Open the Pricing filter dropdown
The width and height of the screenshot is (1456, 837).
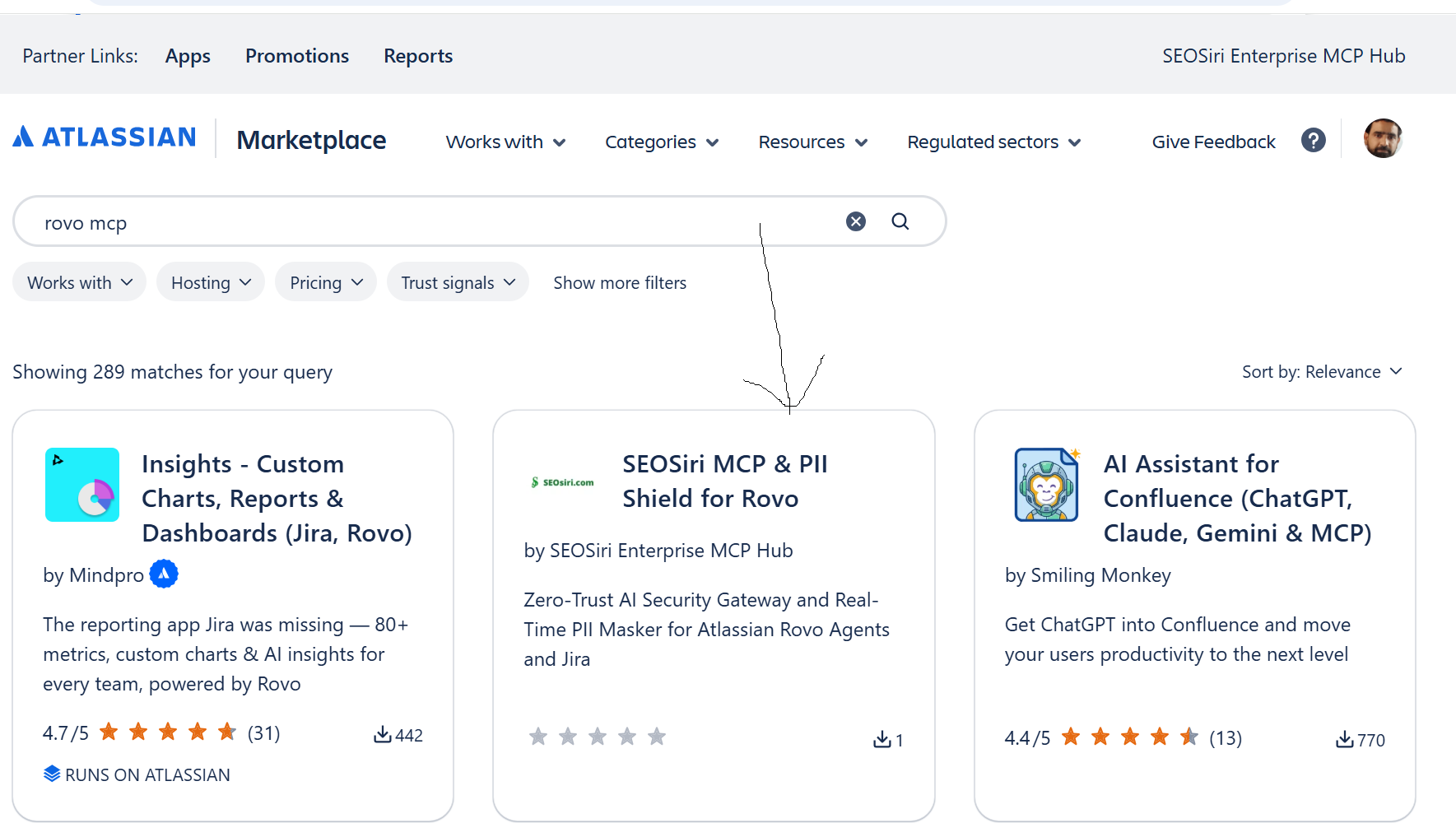tap(326, 282)
